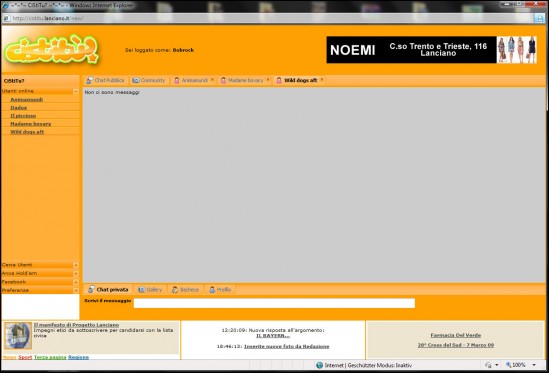Open Il piccione user link

tap(23, 116)
